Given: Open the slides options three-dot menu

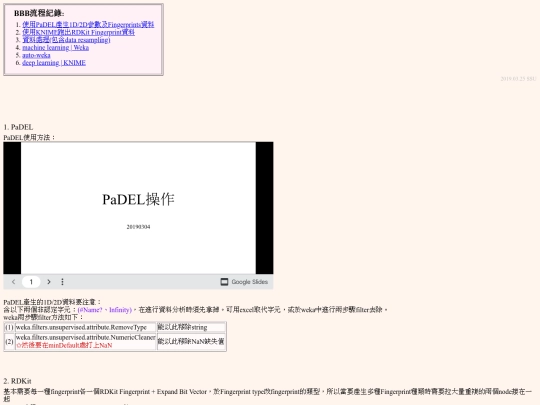Looking at the screenshot, I should pyautogui.click(x=62, y=282).
